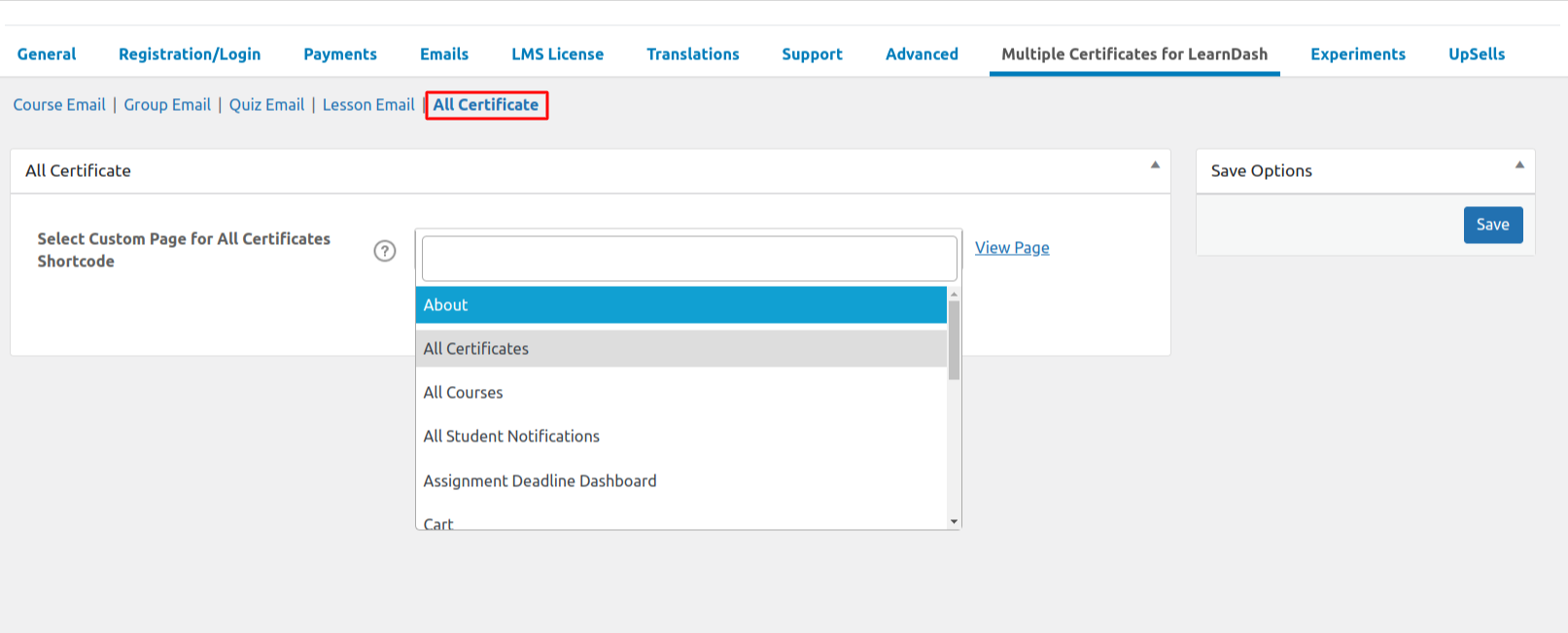Switch to the General tab
1568x633 pixels.
(47, 54)
